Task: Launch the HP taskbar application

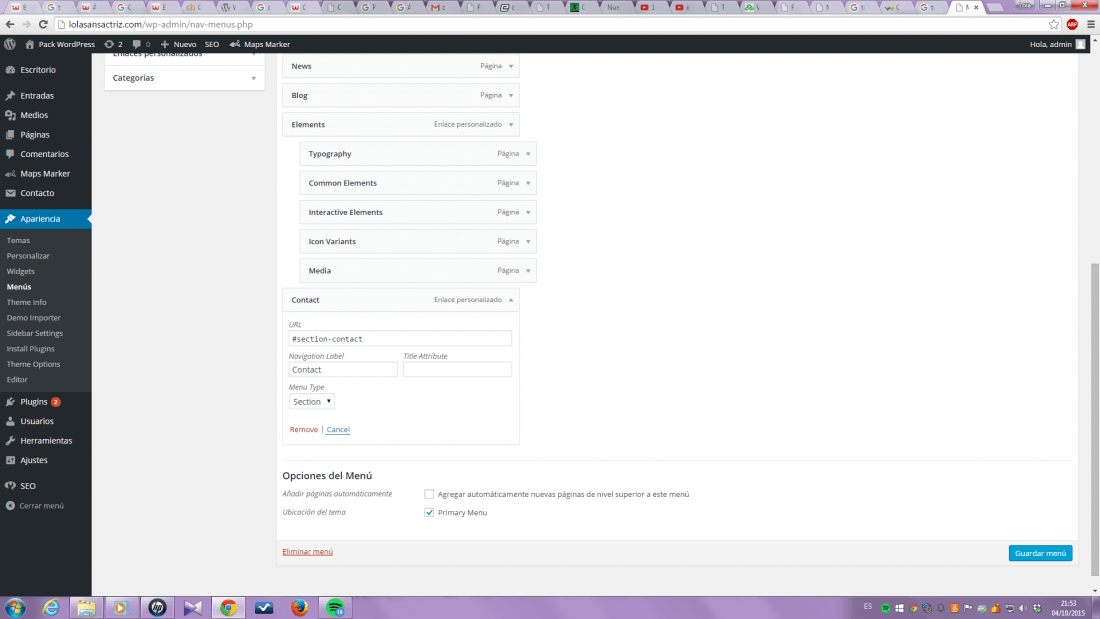Action: coord(157,608)
